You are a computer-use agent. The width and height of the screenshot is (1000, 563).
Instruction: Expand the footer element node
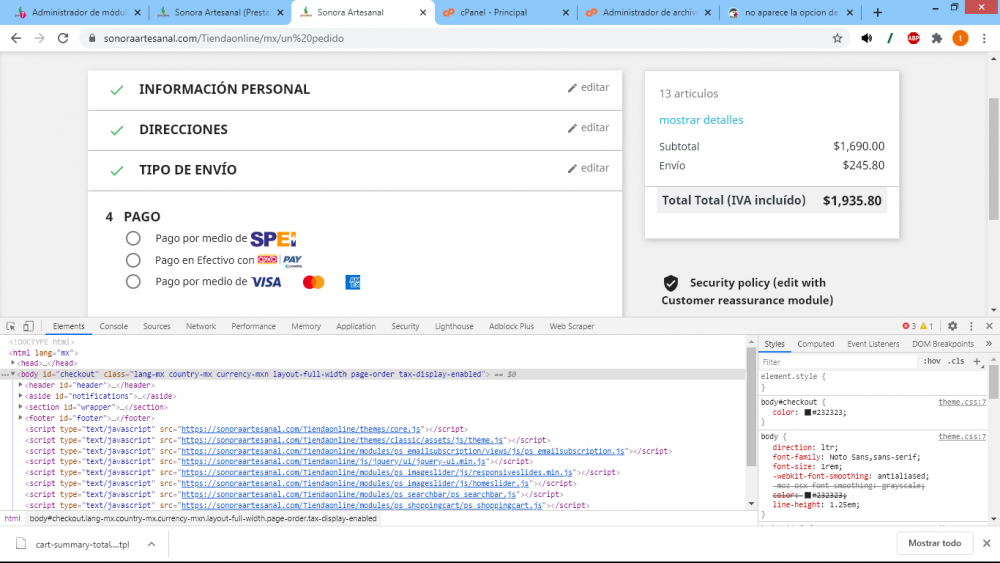point(20,418)
